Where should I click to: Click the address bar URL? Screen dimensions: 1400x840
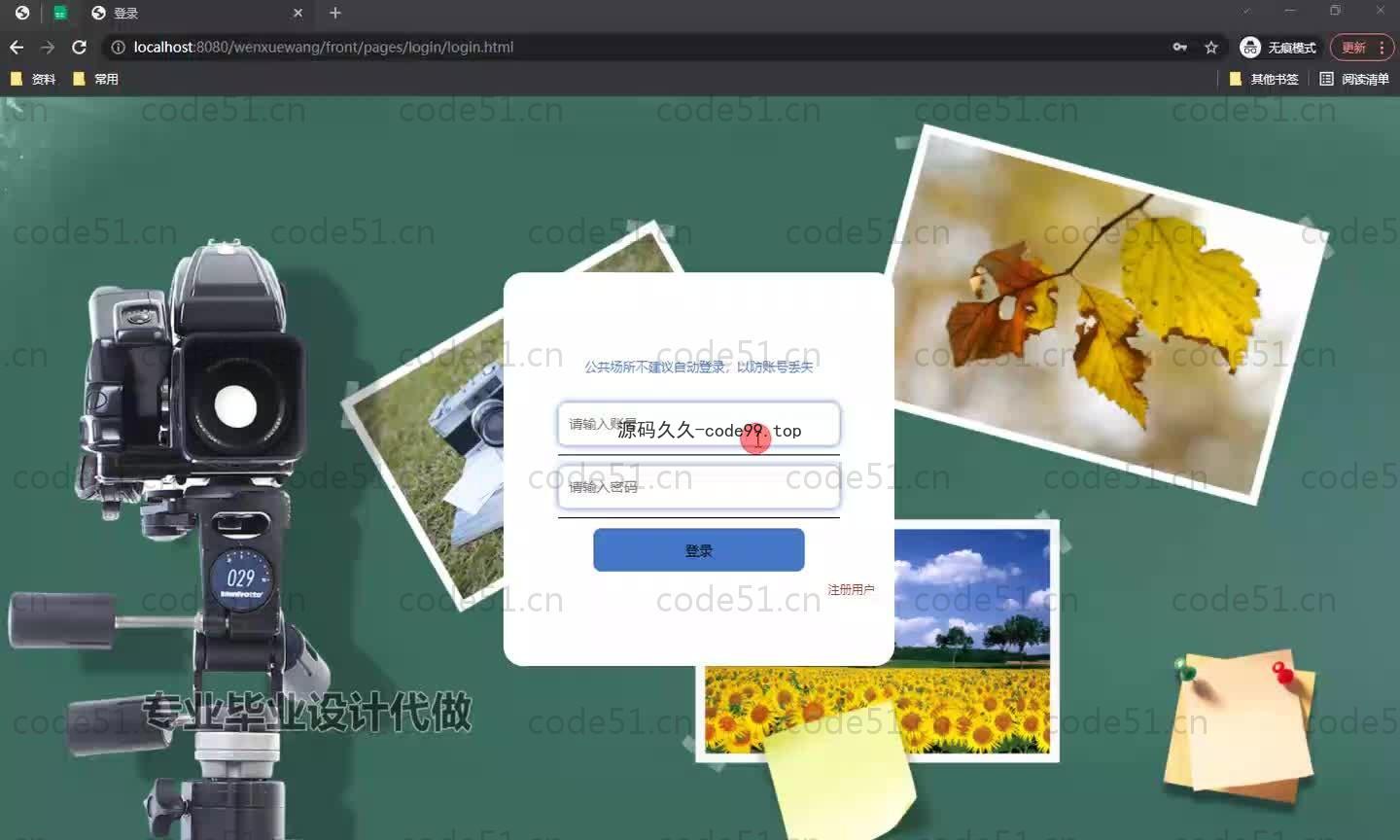pyautogui.click(x=324, y=47)
